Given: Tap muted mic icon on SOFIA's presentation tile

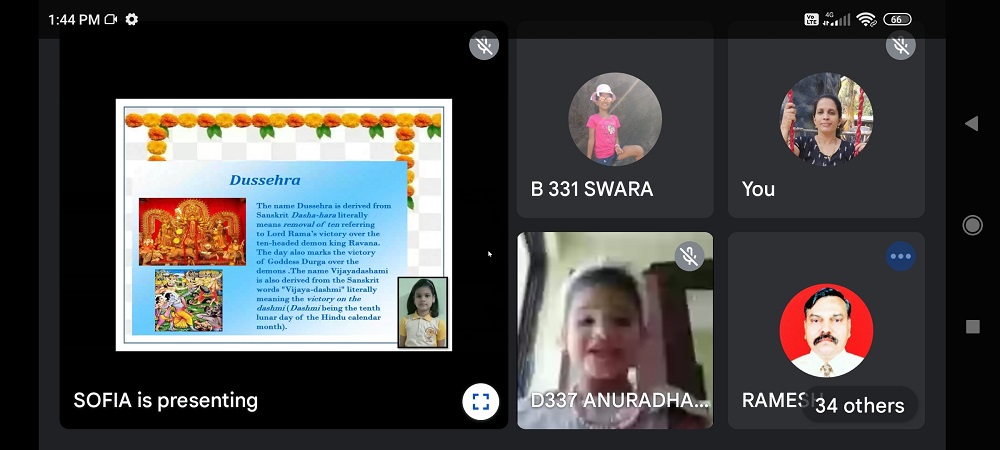Looking at the screenshot, I should (484, 46).
